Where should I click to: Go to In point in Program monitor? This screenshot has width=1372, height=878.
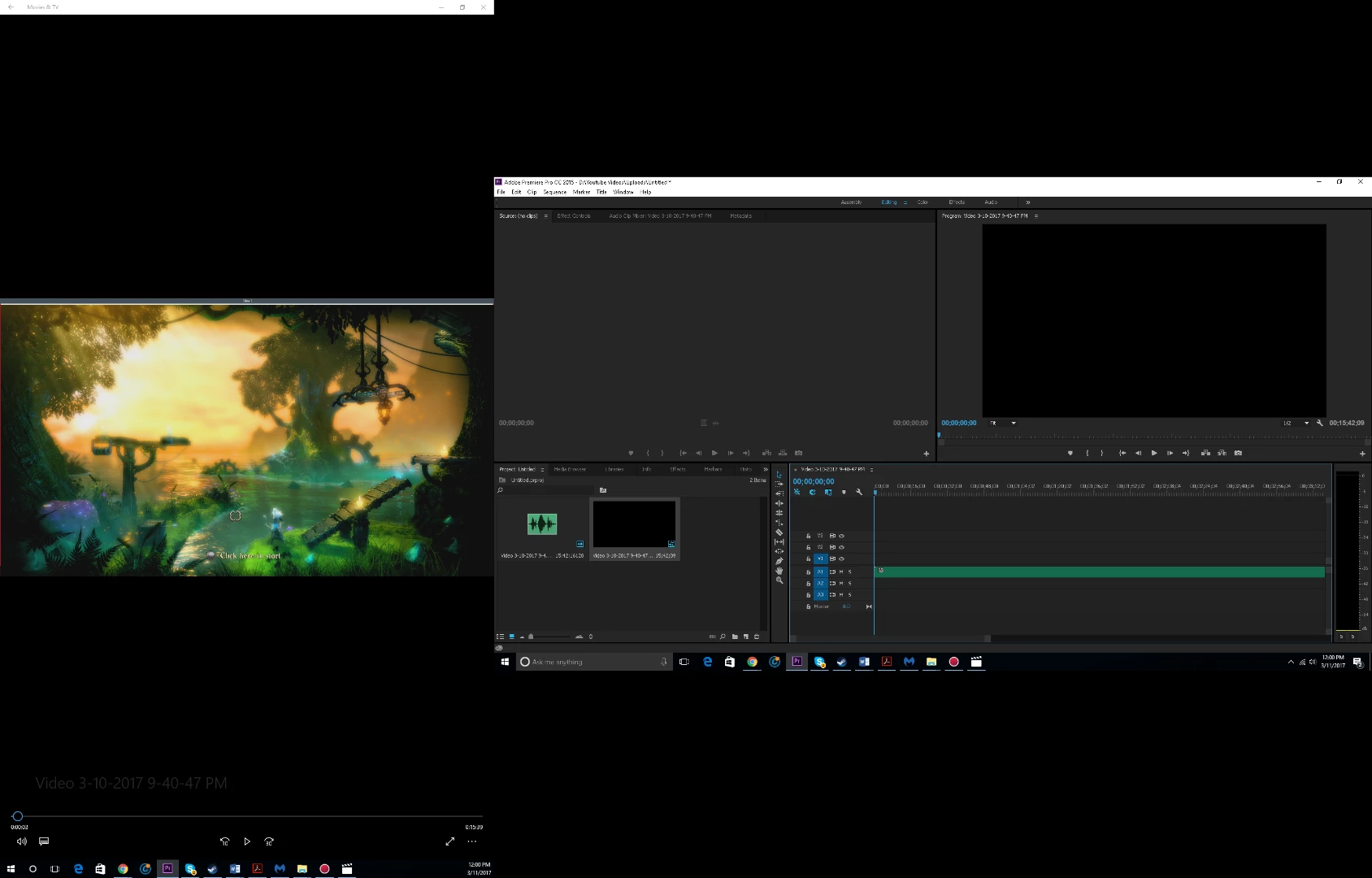1122,453
